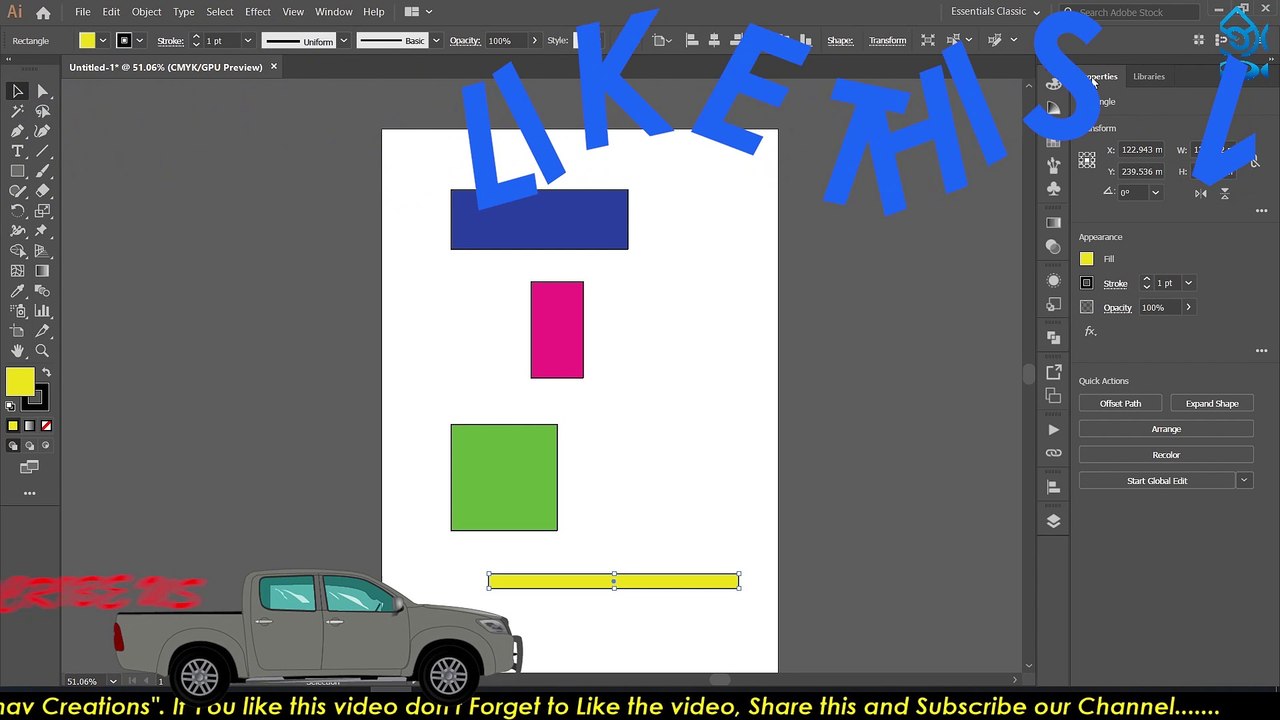Screen dimensions: 1280x720
Task: Open the File menu
Action: click(82, 12)
